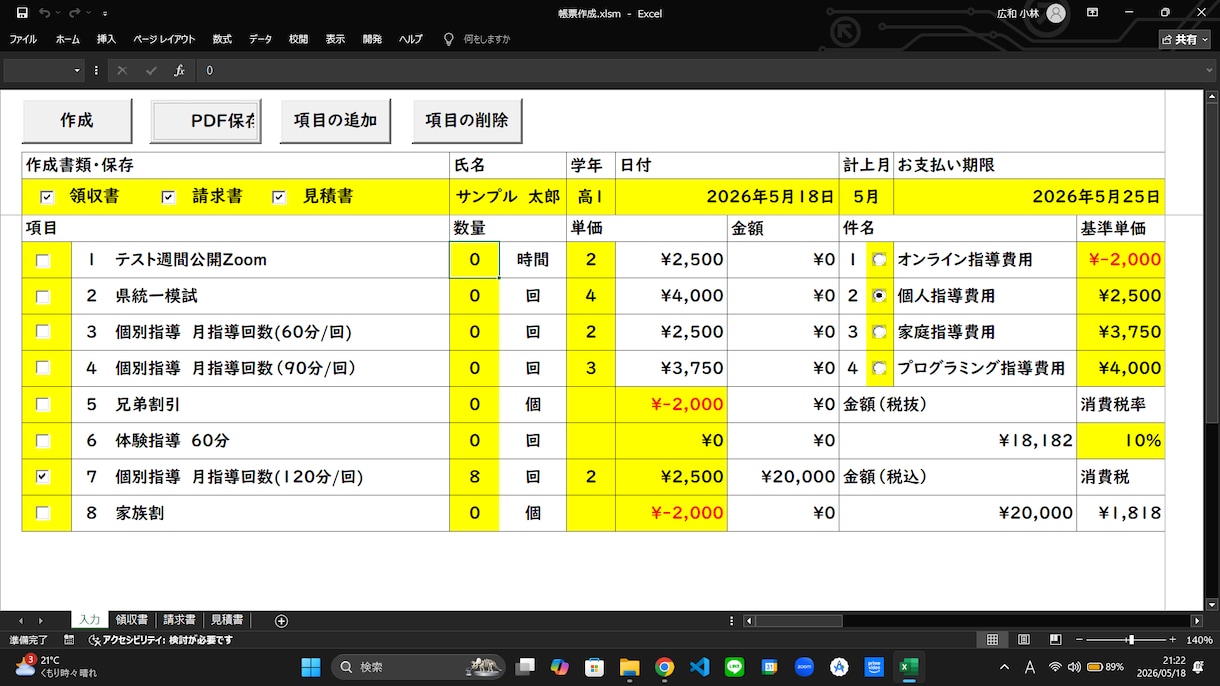The image size is (1220, 686).
Task: Switch to the 領収書 sheet tab
Action: point(131,620)
